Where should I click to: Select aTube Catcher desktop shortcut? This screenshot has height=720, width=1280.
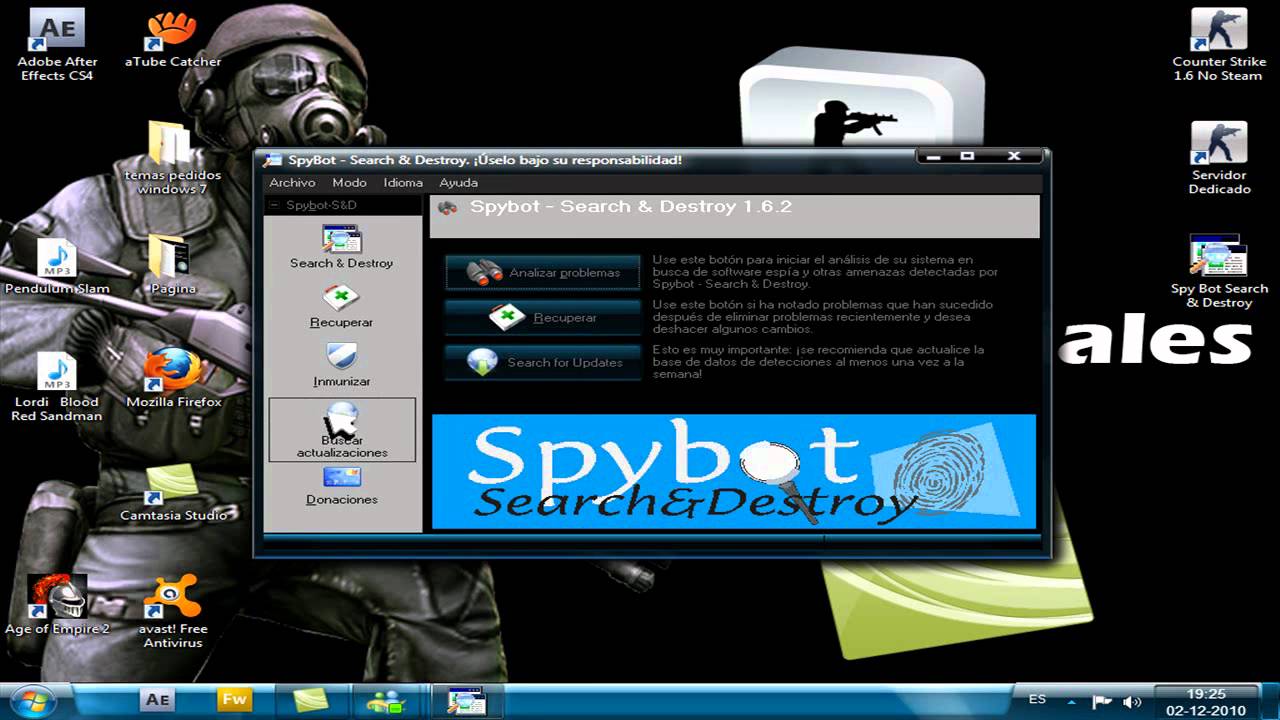173,40
